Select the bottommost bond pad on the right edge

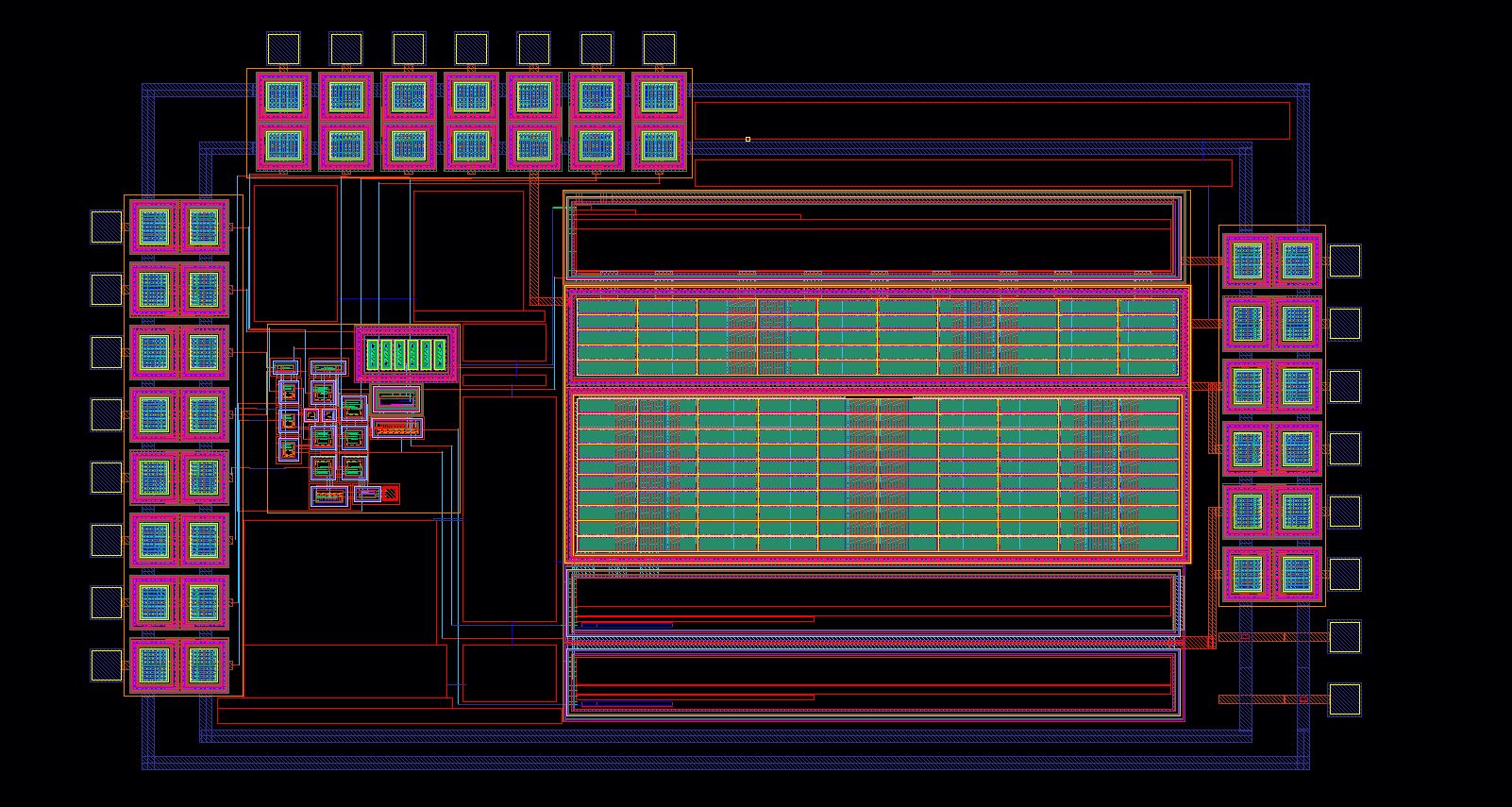click(x=1345, y=699)
